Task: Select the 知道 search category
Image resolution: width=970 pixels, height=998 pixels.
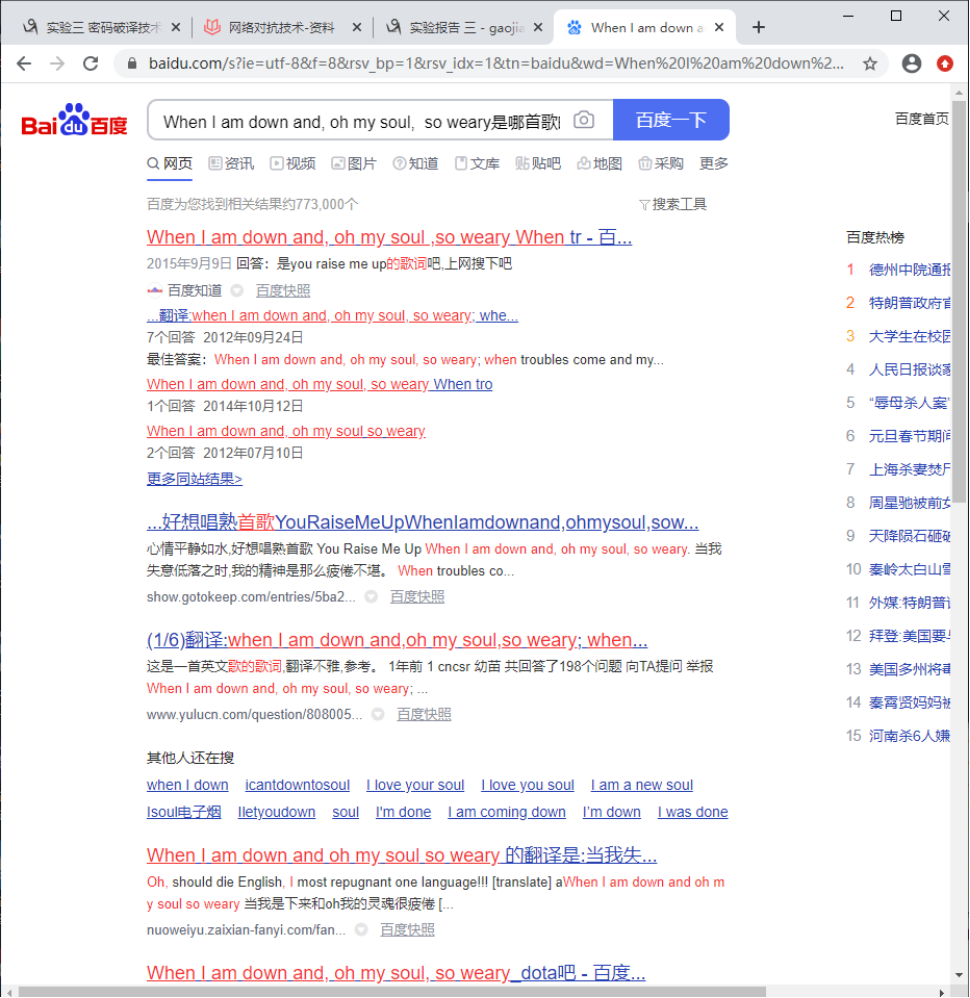Action: [x=416, y=164]
